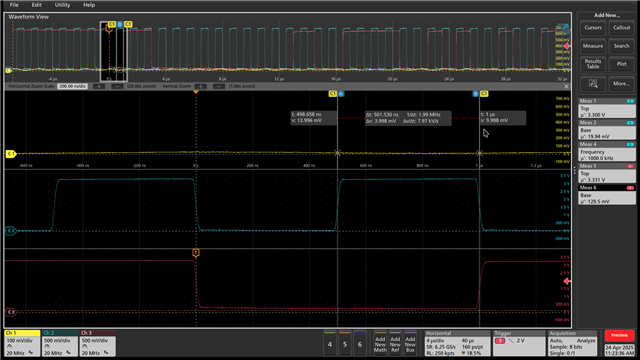Open the Ch 1 settings badge
Viewport: 640px width, 360px height.
22,343
